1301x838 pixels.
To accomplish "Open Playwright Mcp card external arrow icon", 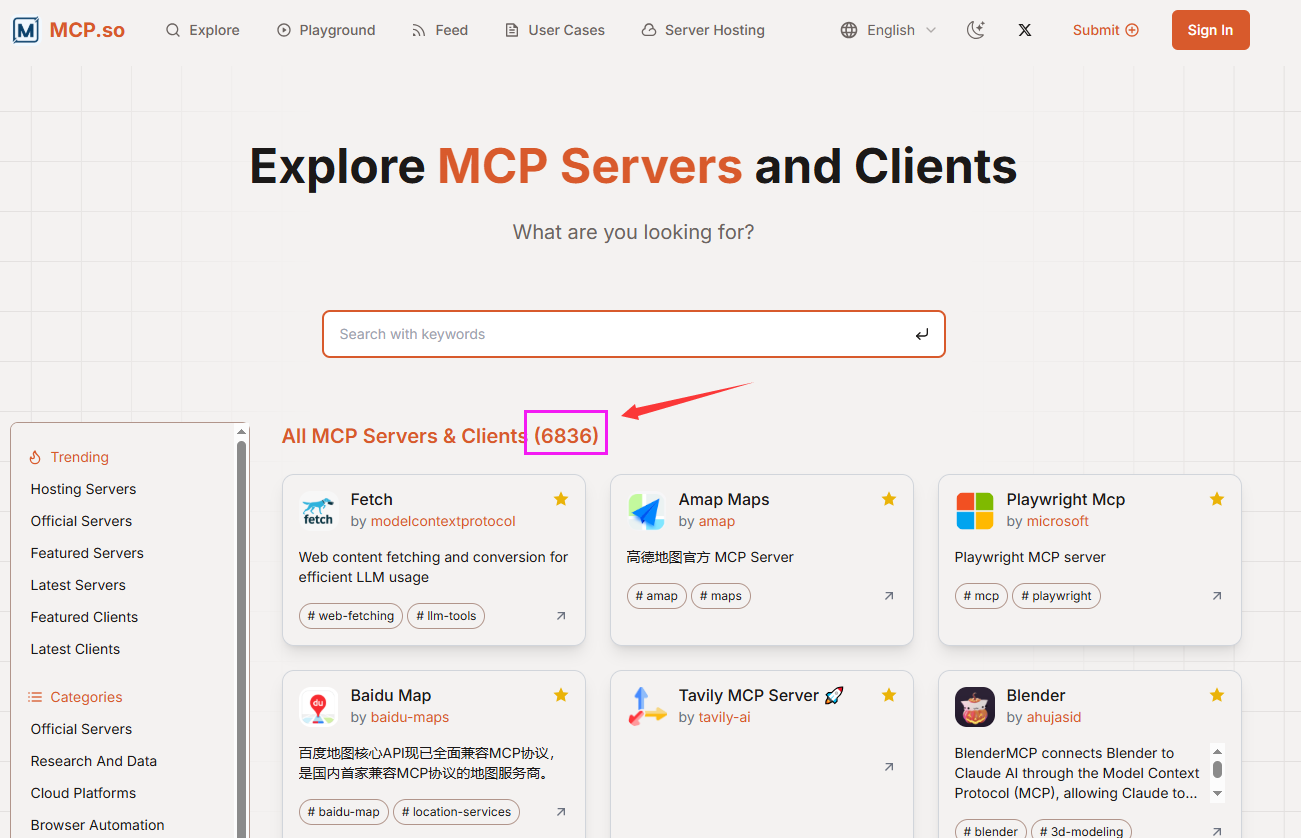I will (1217, 596).
